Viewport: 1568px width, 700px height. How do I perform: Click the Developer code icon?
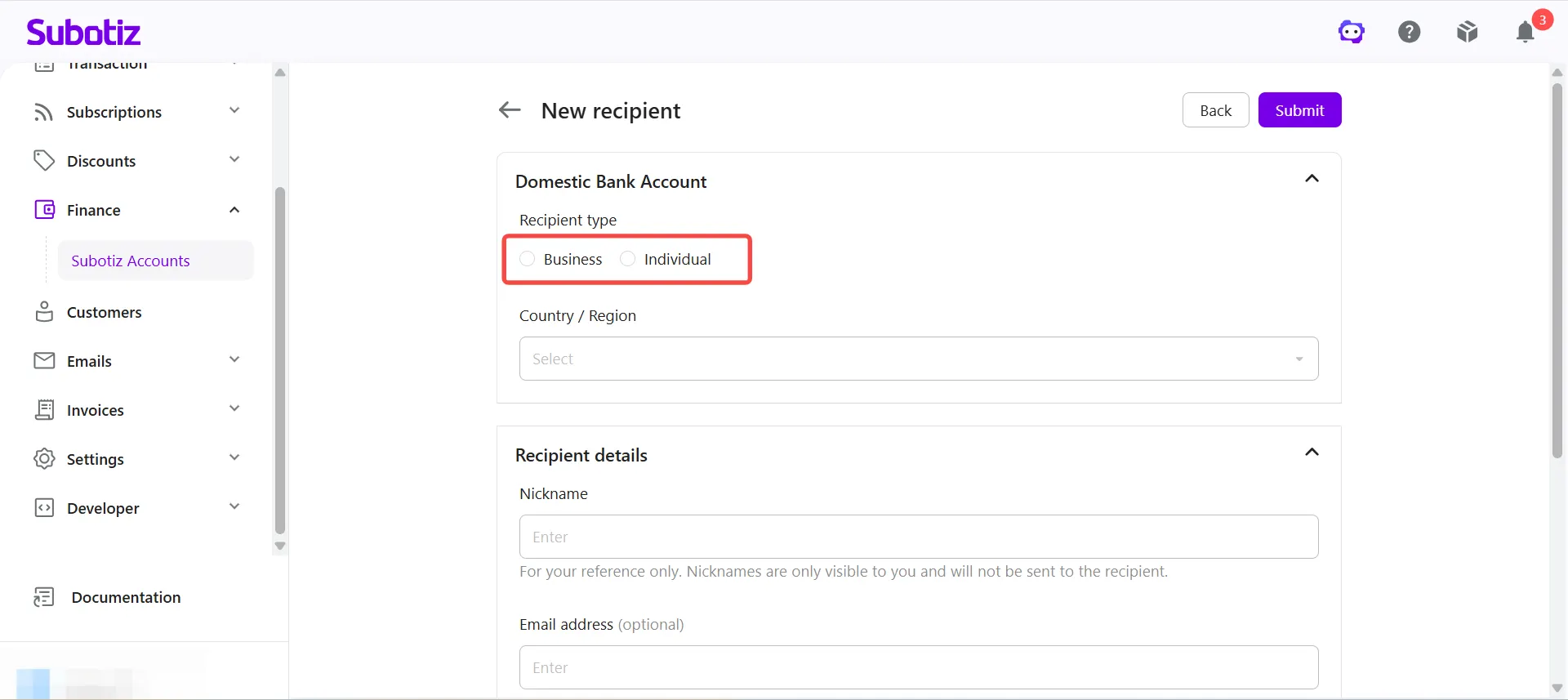point(44,508)
